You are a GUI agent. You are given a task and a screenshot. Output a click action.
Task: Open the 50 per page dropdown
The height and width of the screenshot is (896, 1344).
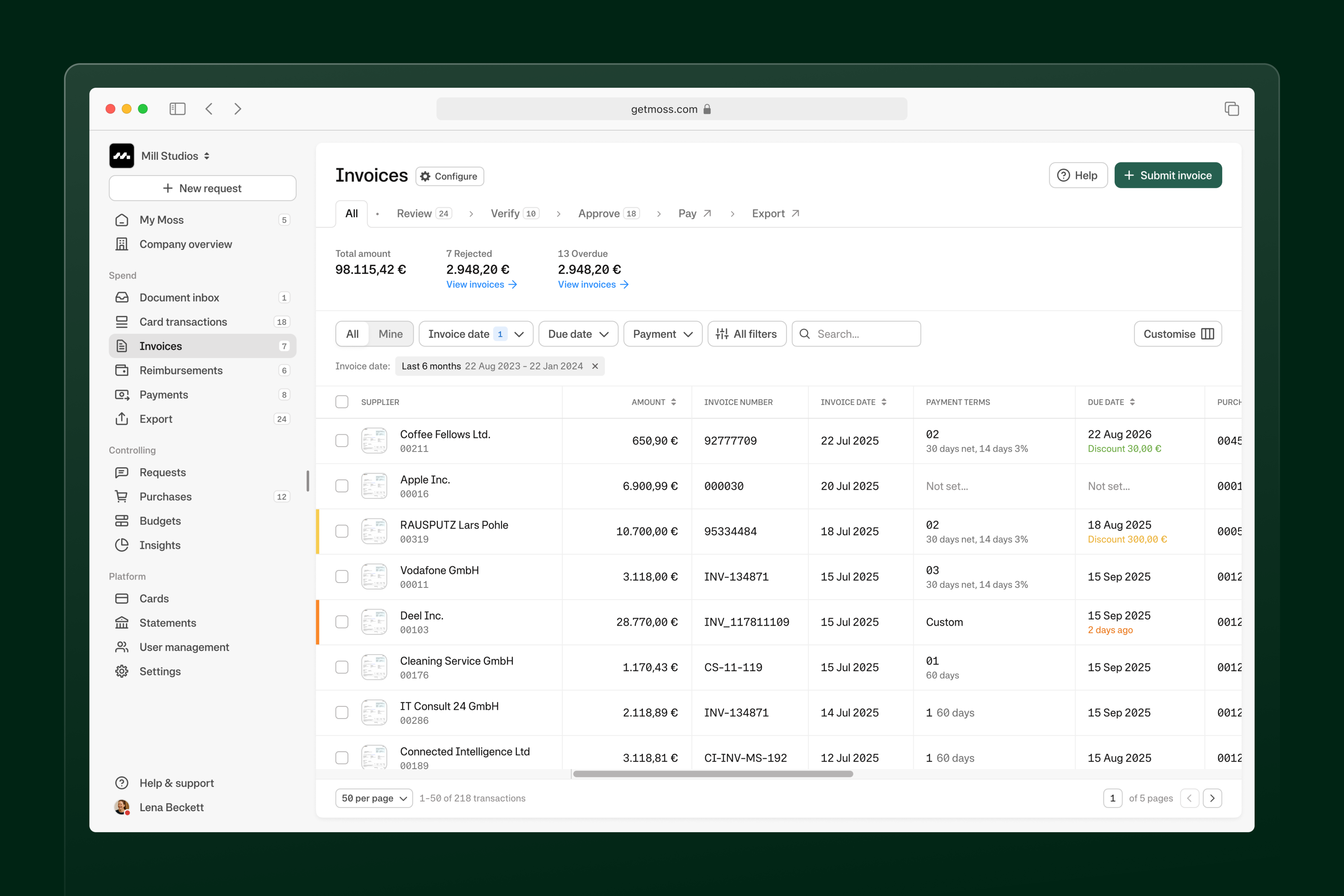[374, 798]
